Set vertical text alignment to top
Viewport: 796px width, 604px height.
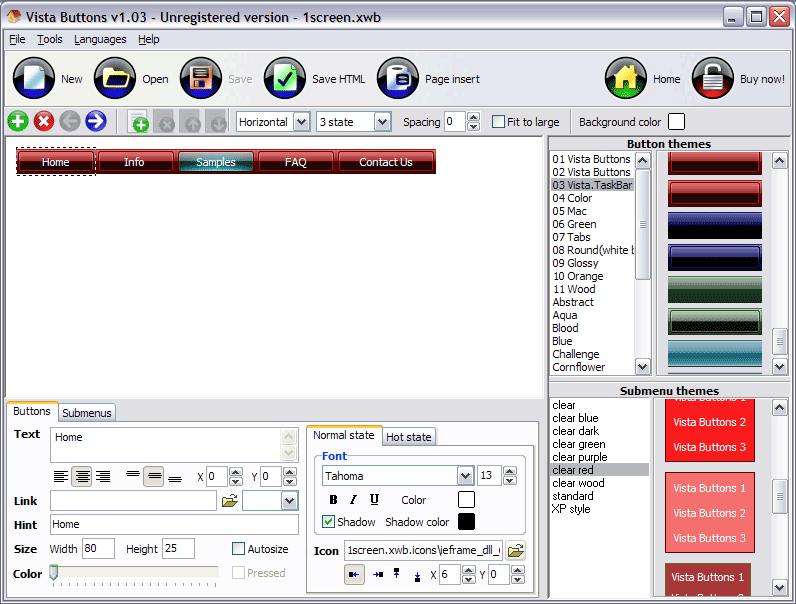coord(133,477)
